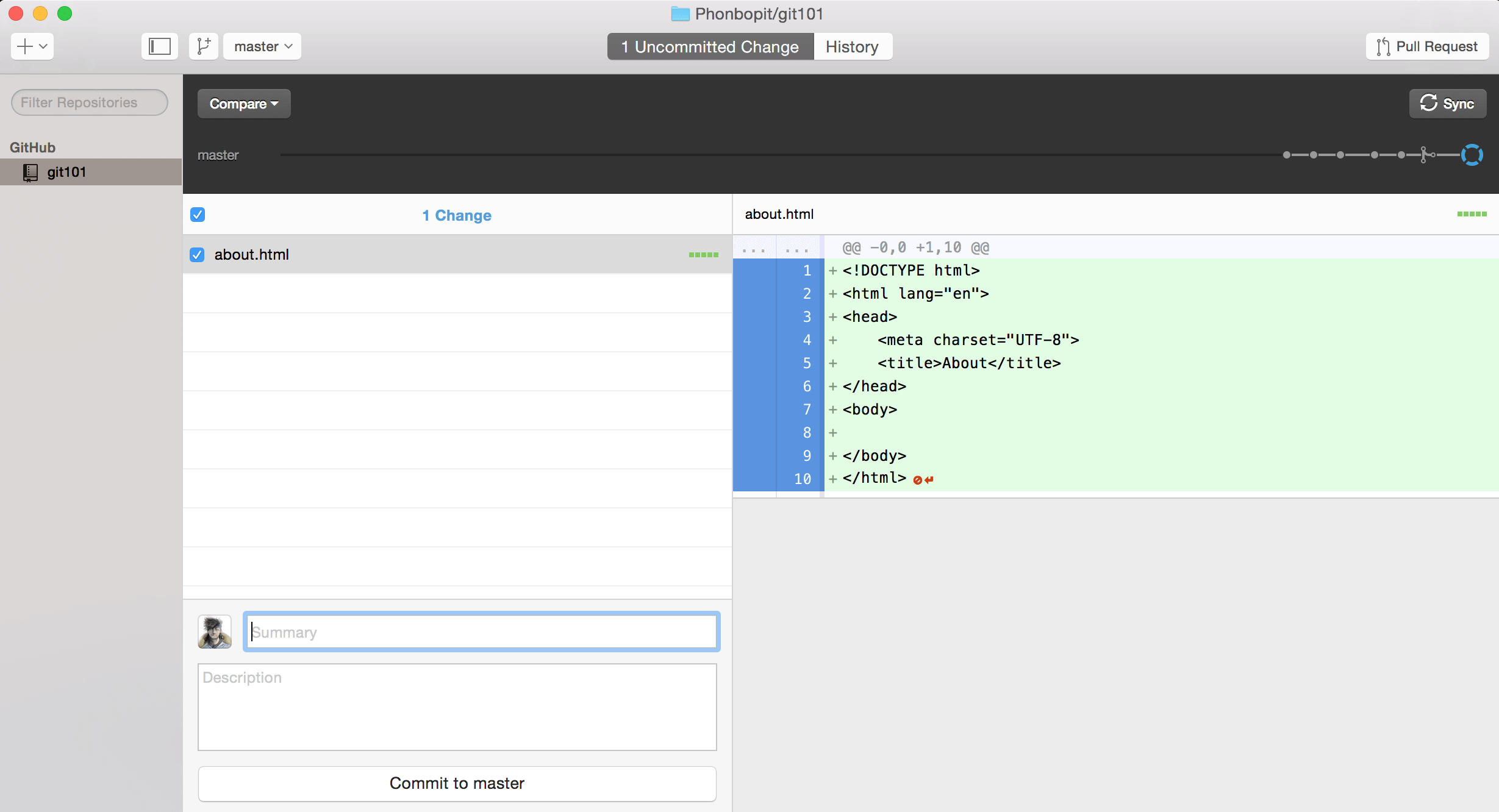Click the git101 repository book icon
This screenshot has height=812, width=1499.
click(x=30, y=173)
